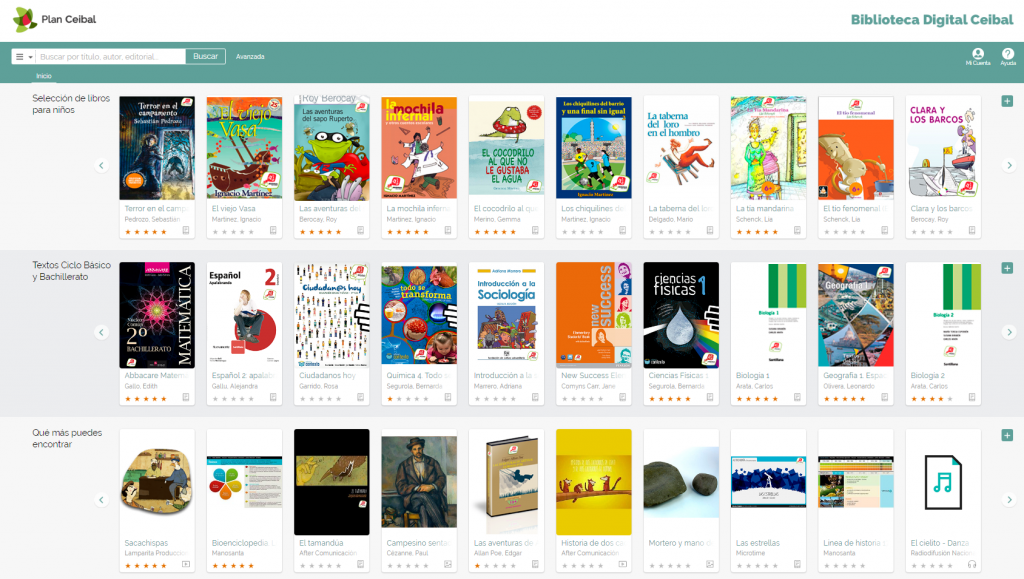Click the book type icon under El viejo Vasa

(273, 230)
